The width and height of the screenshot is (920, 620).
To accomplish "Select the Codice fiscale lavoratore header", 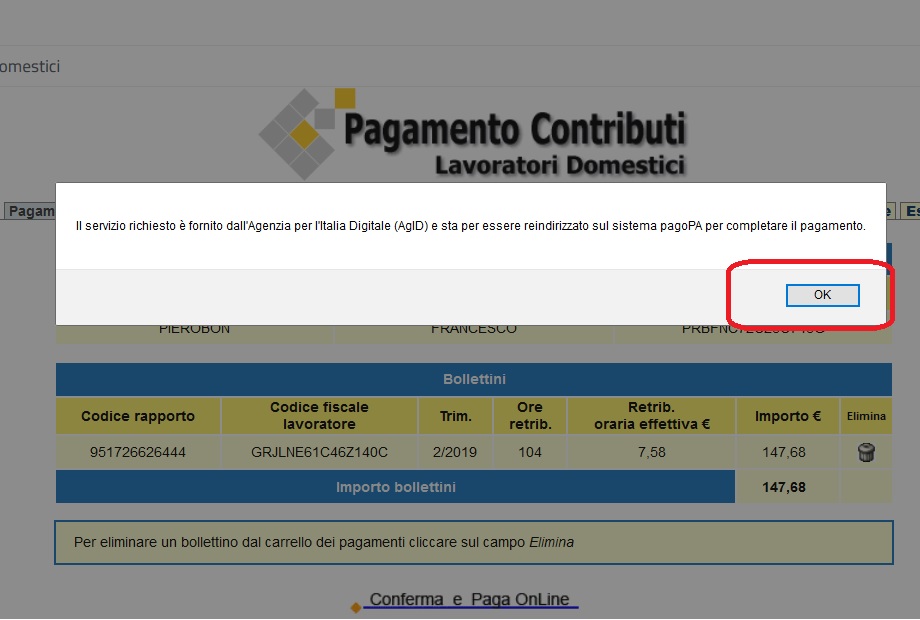I will (318, 415).
